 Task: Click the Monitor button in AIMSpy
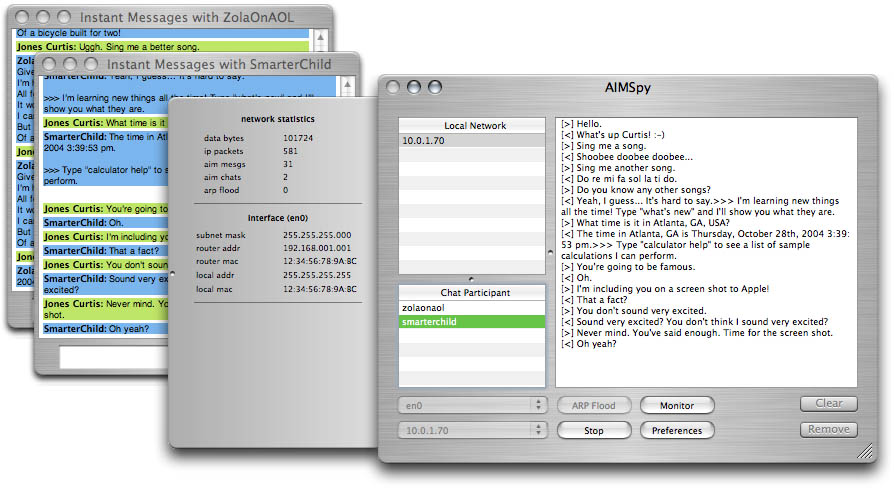[x=677, y=405]
